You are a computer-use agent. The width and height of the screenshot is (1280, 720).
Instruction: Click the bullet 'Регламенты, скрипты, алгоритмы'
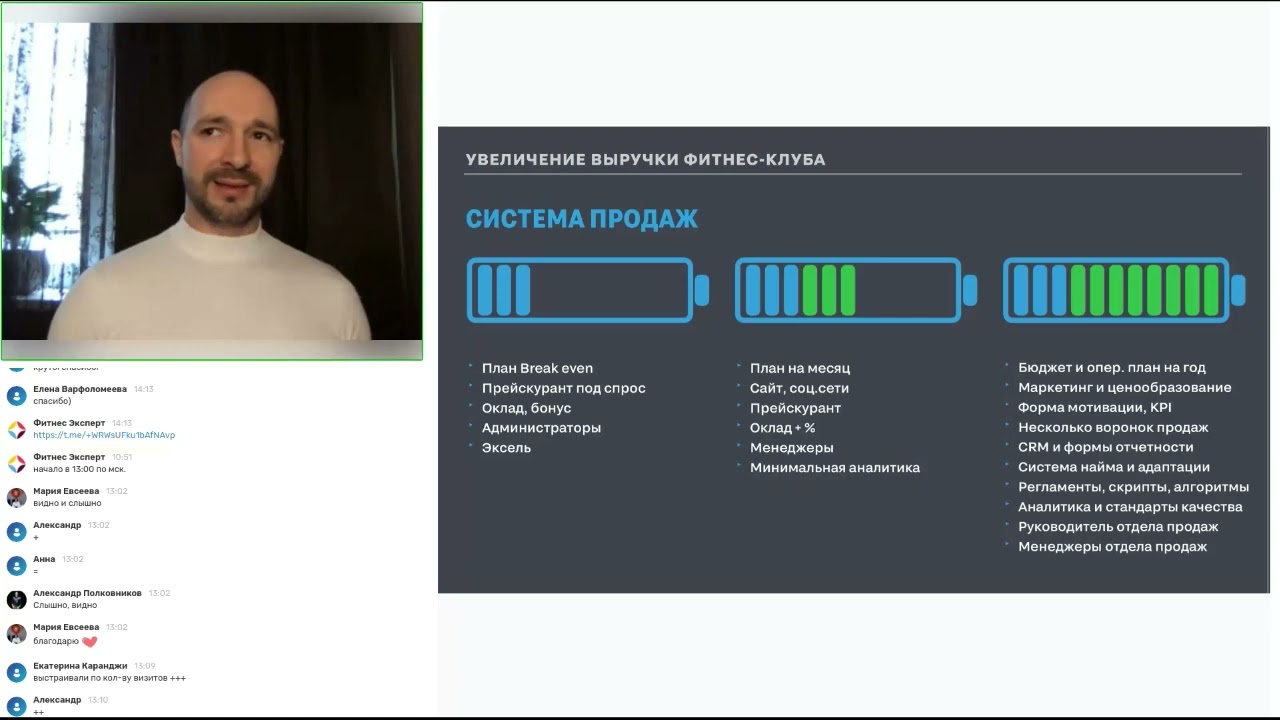[x=1134, y=487]
